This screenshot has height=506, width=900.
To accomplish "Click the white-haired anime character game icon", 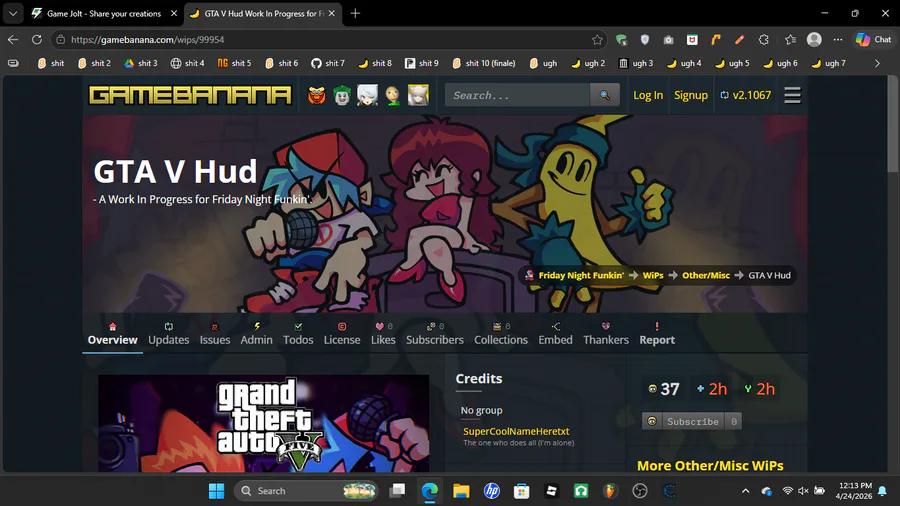I will pos(367,95).
